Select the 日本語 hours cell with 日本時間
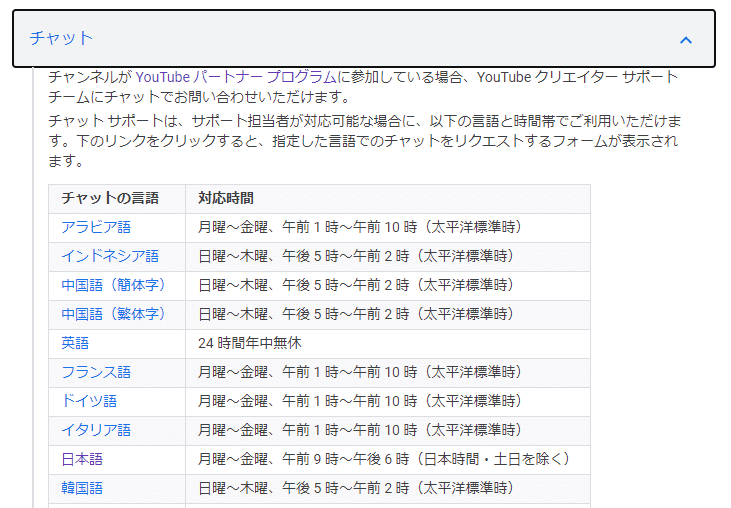731x508 pixels. [388, 460]
